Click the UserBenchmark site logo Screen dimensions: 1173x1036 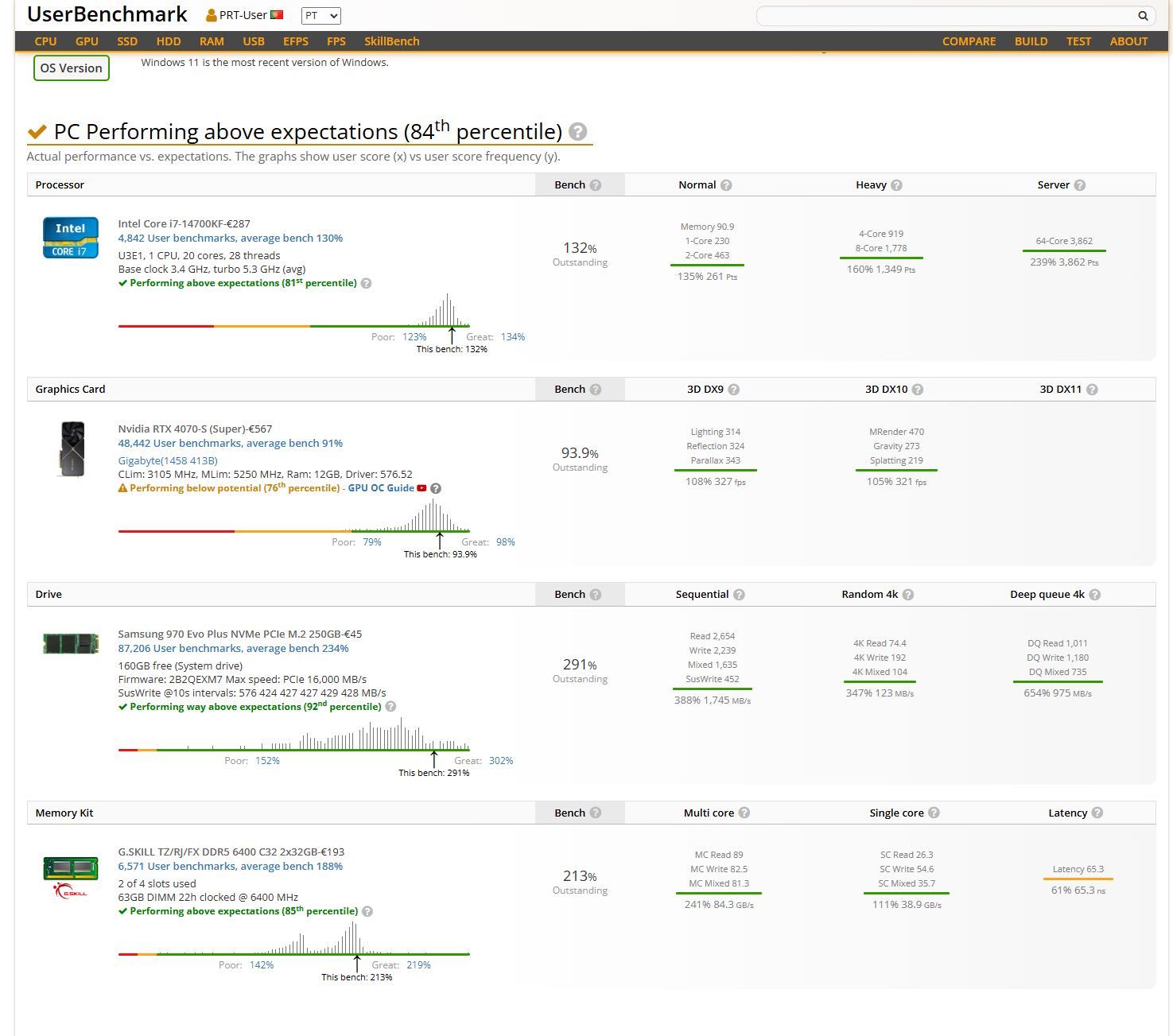[x=107, y=14]
